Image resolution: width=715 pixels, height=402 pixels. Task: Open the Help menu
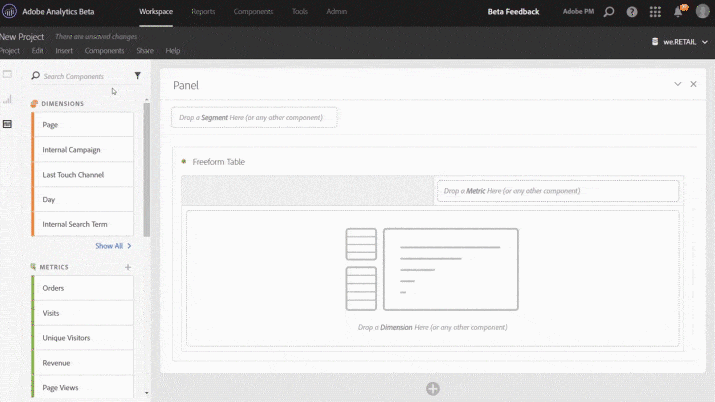tap(172, 51)
